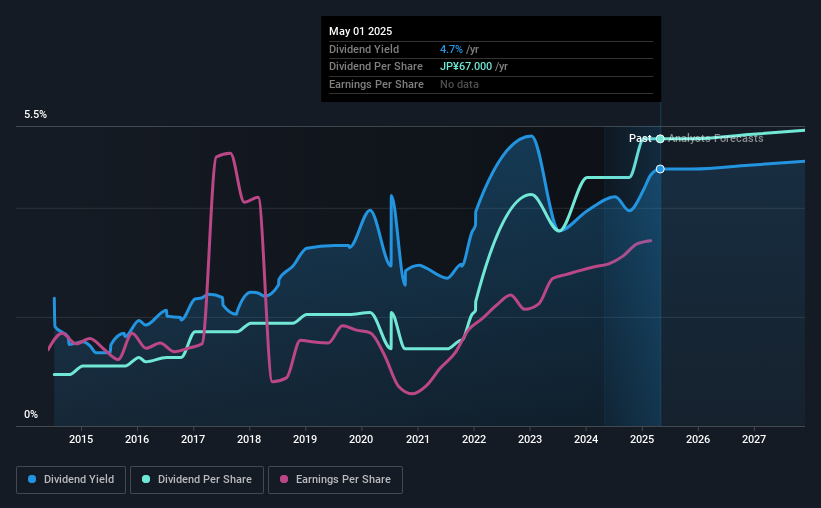Click the tooltip Dividend Per Share row label

(375, 67)
